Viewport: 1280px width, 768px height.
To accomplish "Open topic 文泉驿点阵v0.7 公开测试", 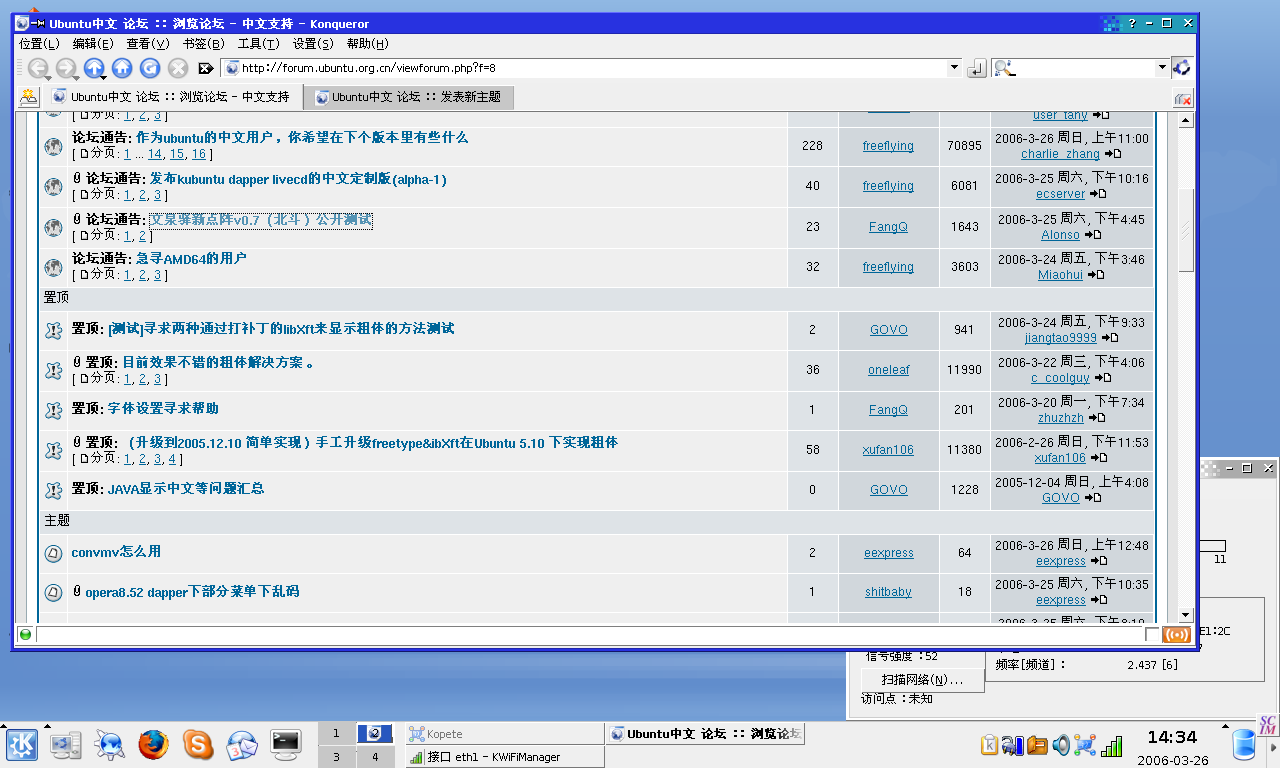I will (260, 219).
